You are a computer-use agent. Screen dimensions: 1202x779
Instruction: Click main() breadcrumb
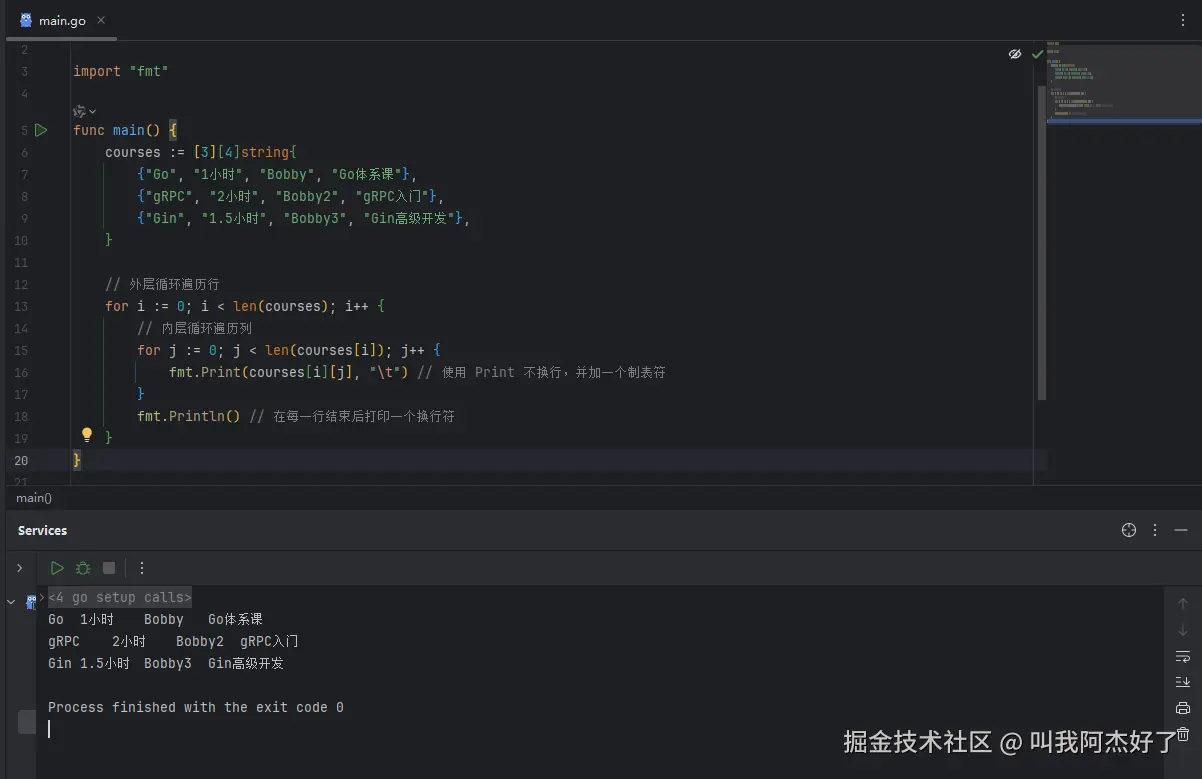click(34, 497)
